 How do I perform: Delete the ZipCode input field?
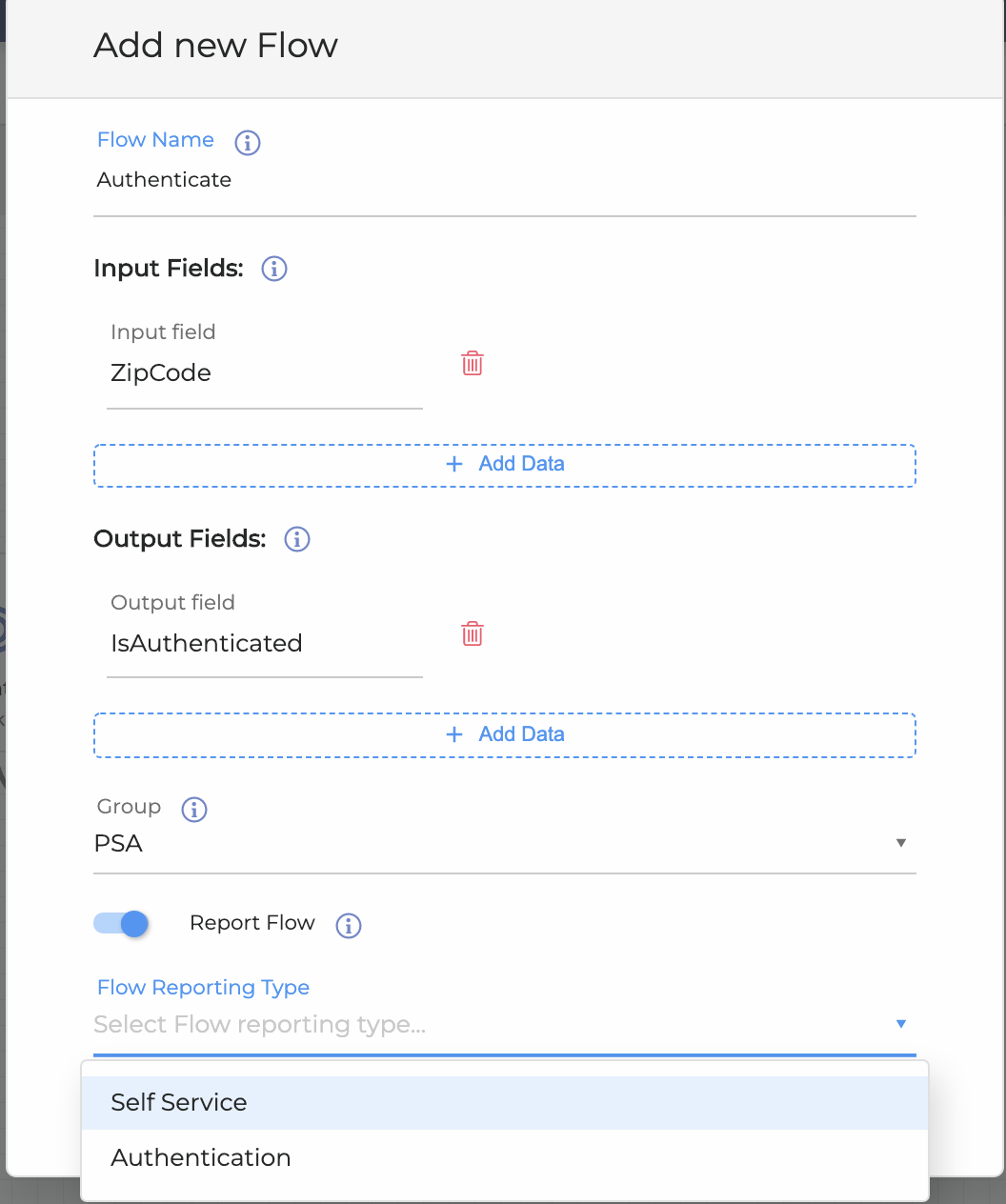pos(473,363)
